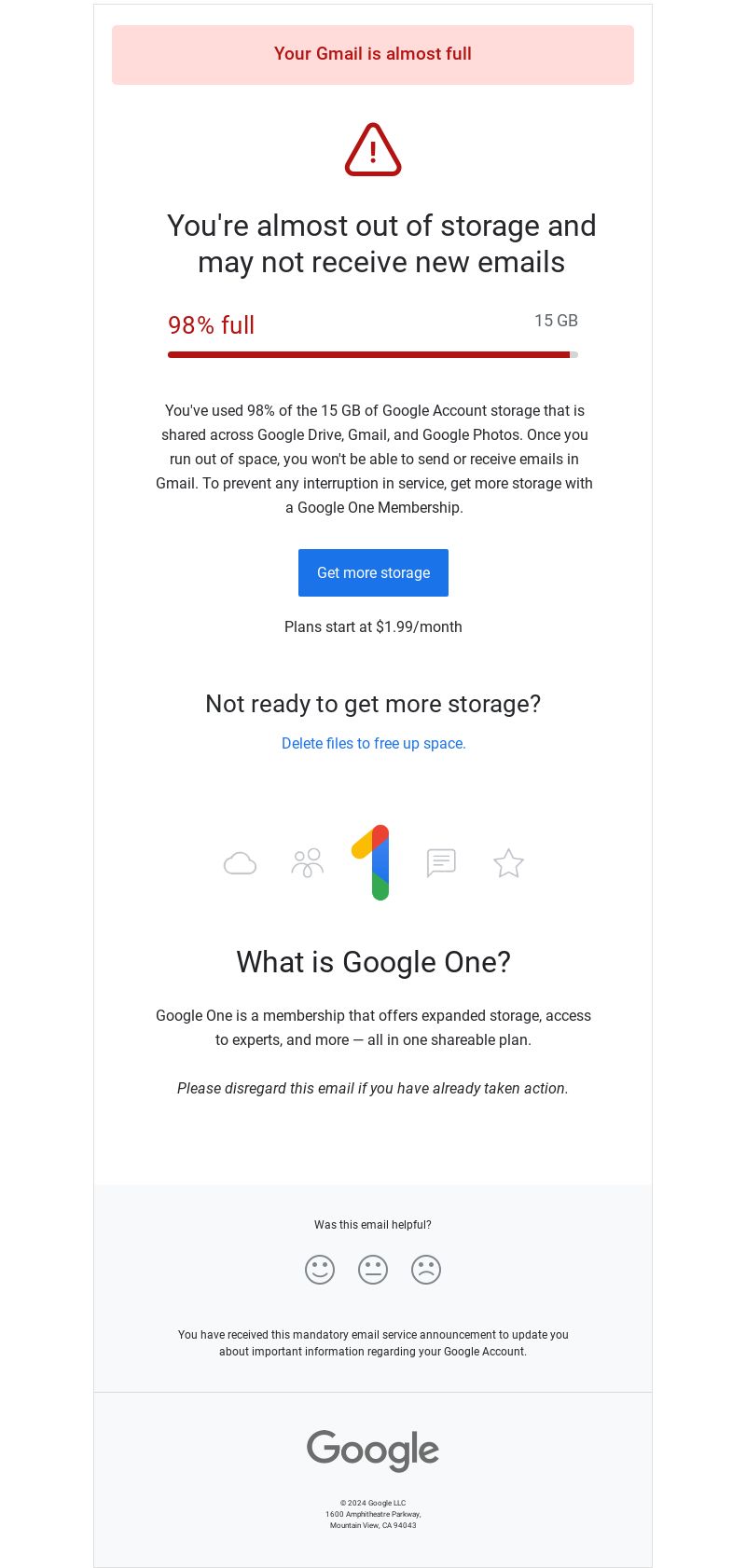The height and width of the screenshot is (1568, 746).
Task: Rate email with neutral face
Action: point(373,1270)
